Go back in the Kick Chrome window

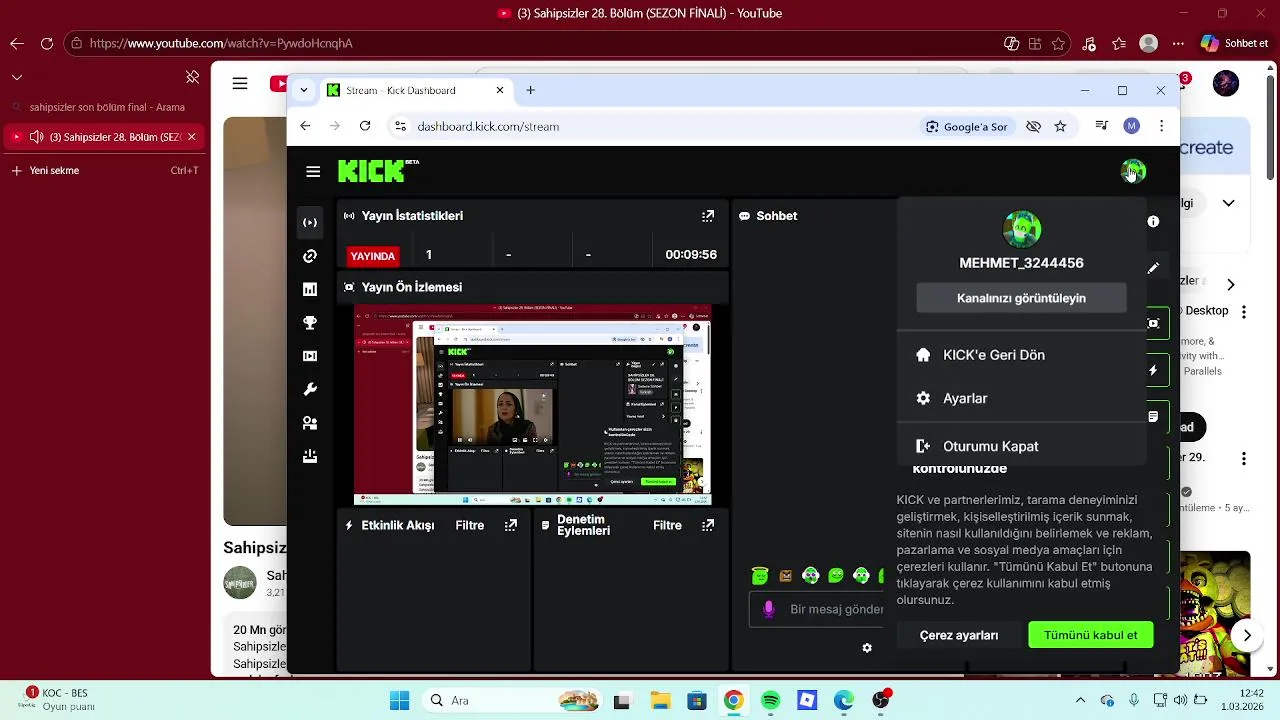(x=305, y=126)
